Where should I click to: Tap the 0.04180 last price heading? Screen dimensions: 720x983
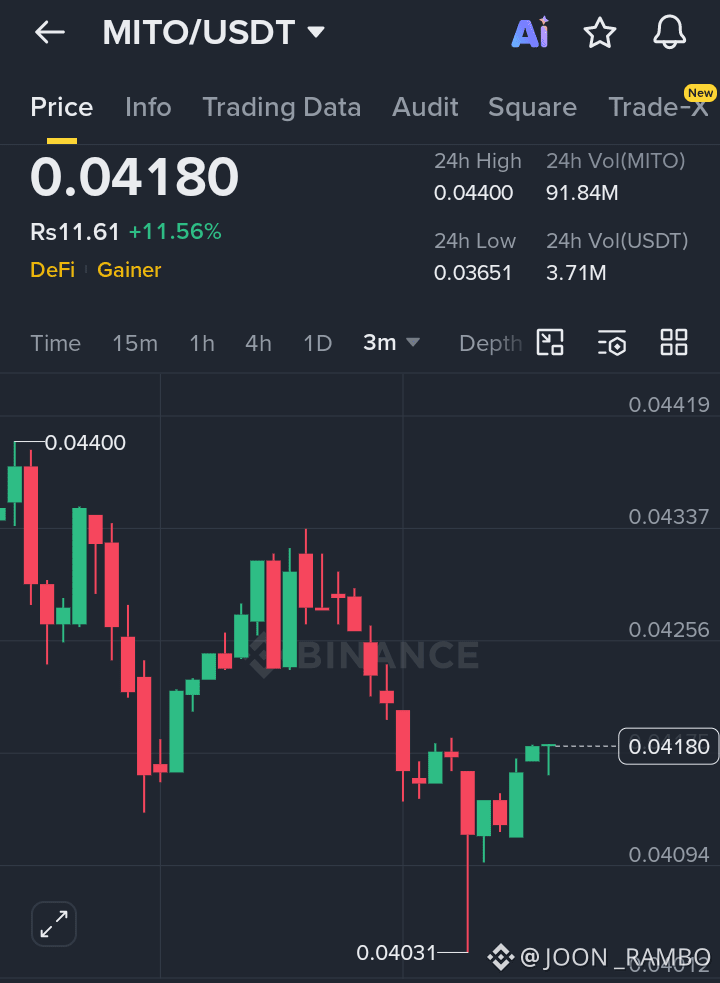tap(134, 177)
